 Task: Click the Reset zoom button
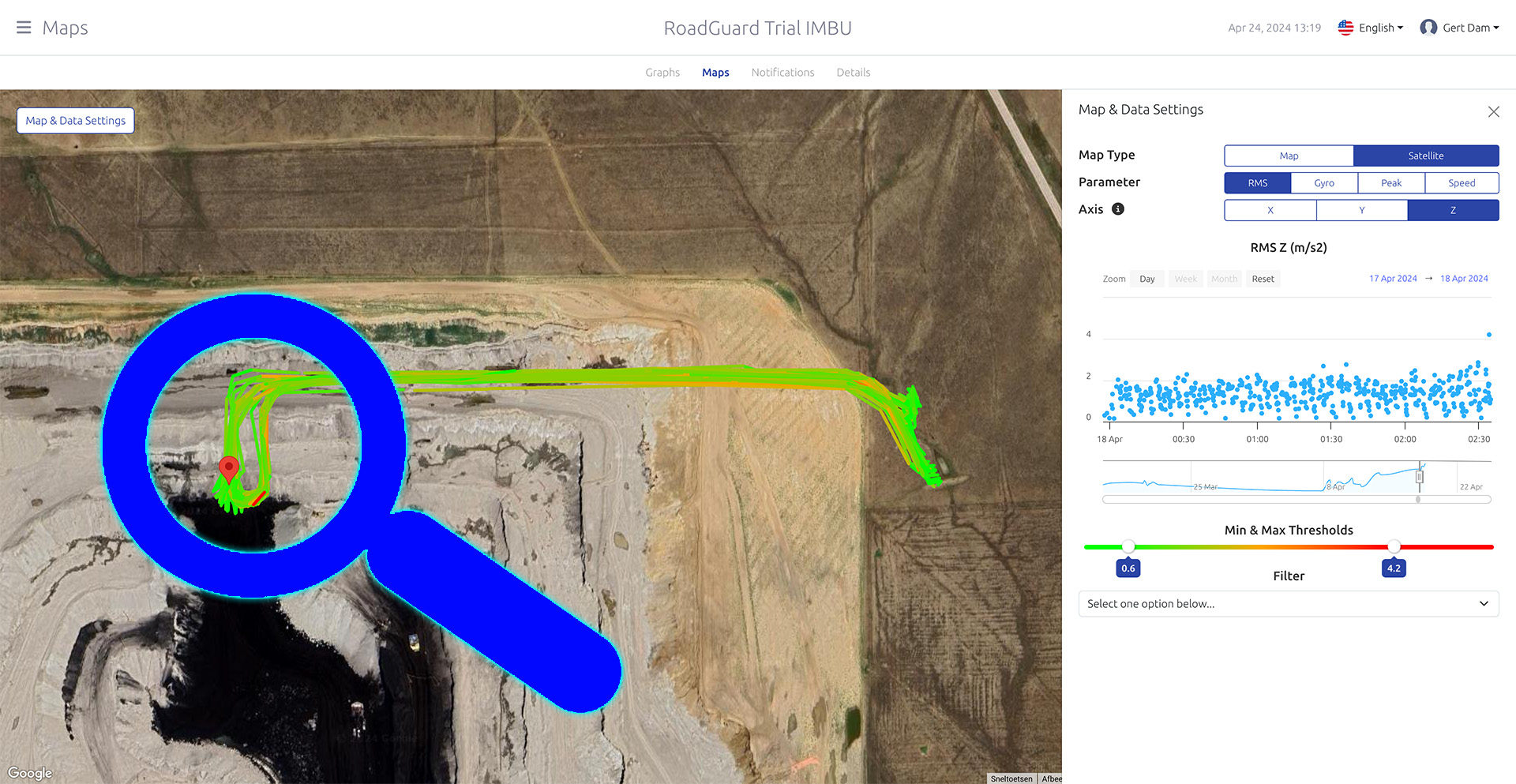click(1263, 279)
